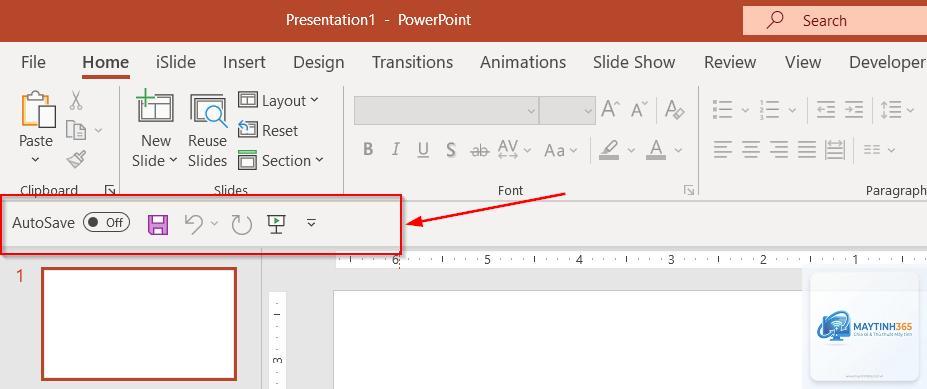Click the purple Save icon

158,225
